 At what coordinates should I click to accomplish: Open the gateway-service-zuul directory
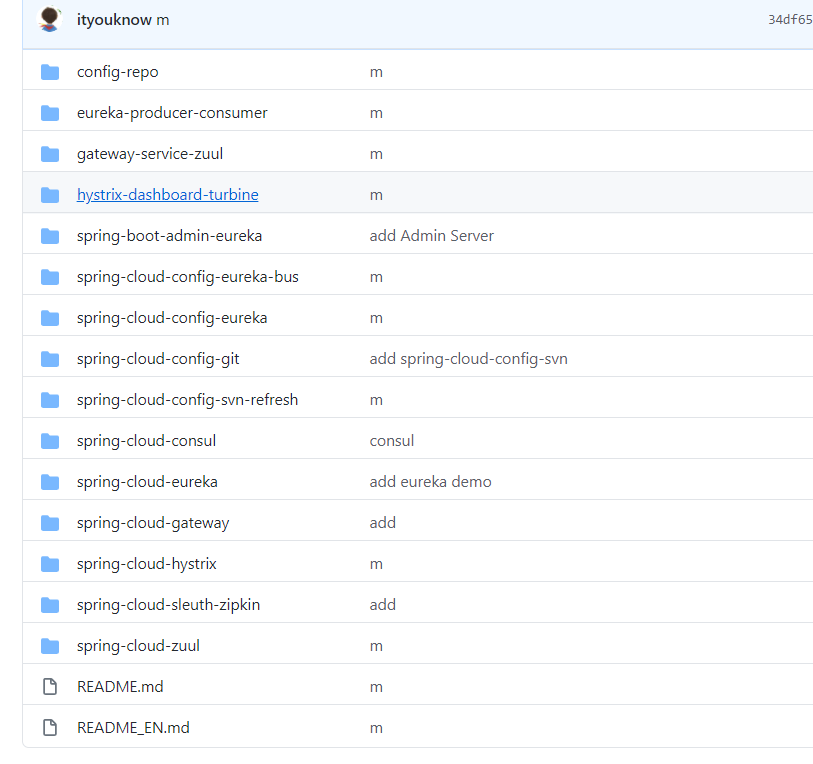point(150,154)
